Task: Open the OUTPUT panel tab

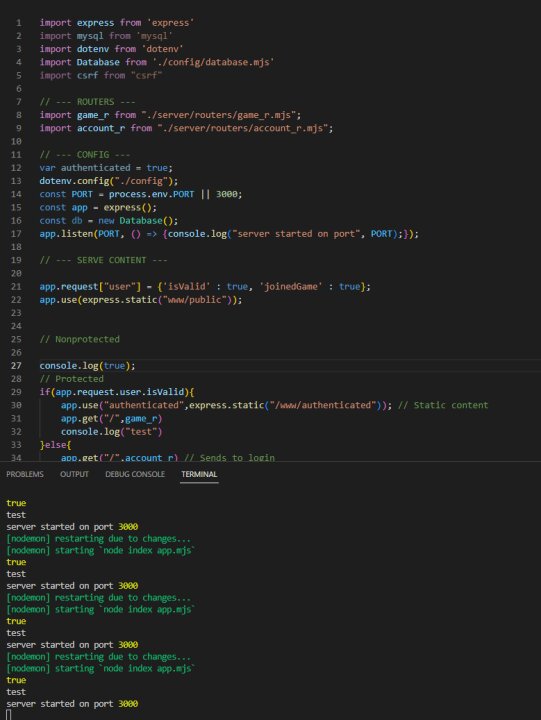Action: pos(74,474)
